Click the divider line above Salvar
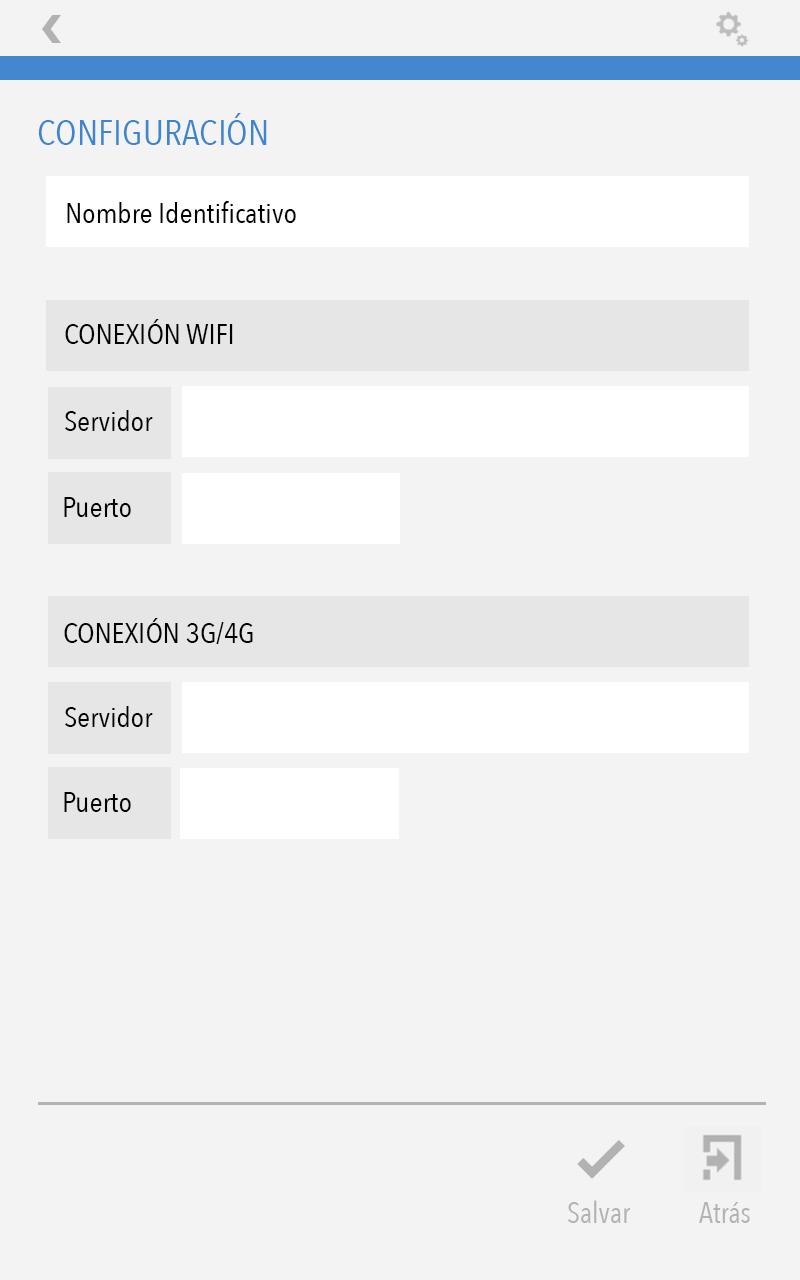 pyautogui.click(x=402, y=1103)
